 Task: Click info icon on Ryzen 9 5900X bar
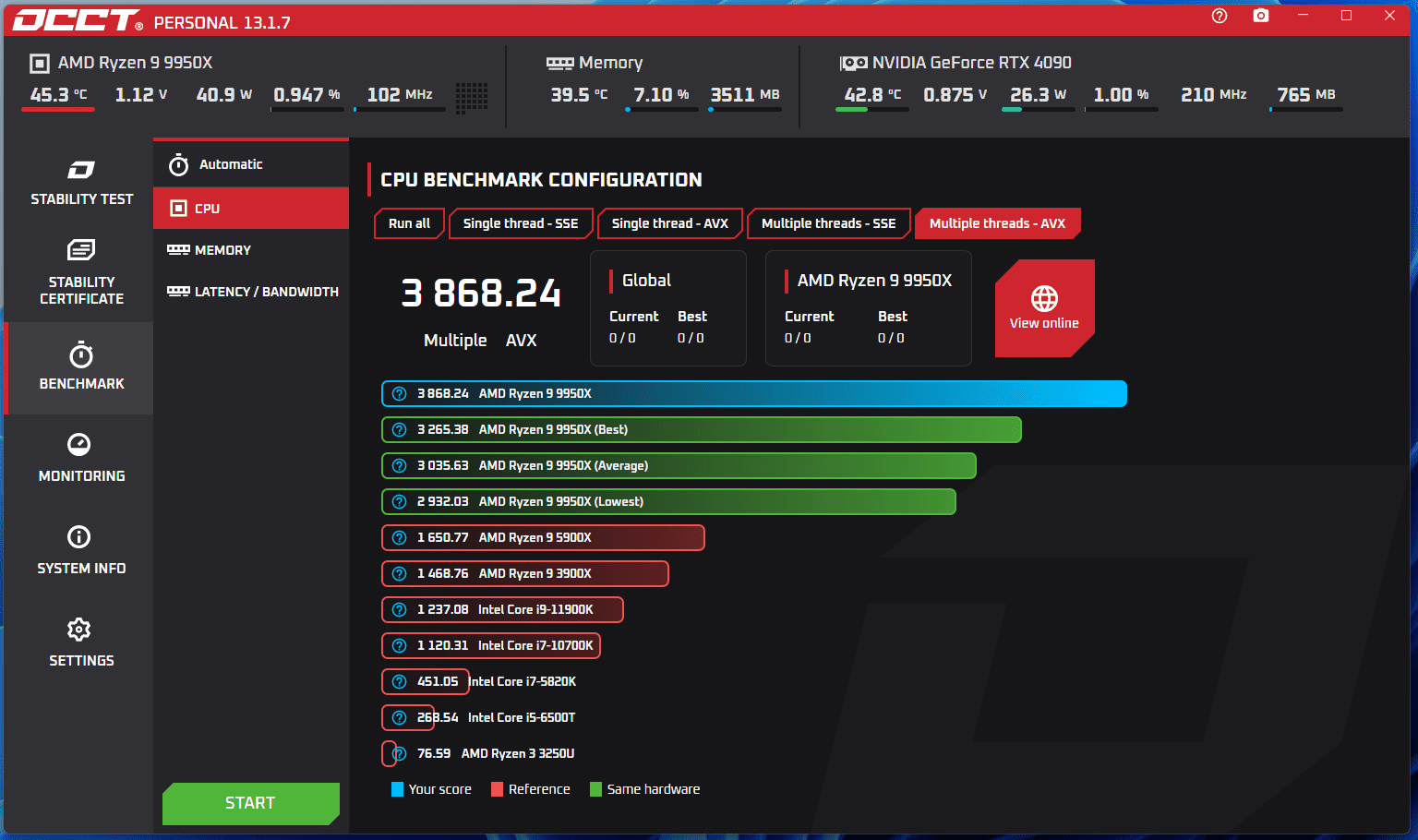point(399,537)
